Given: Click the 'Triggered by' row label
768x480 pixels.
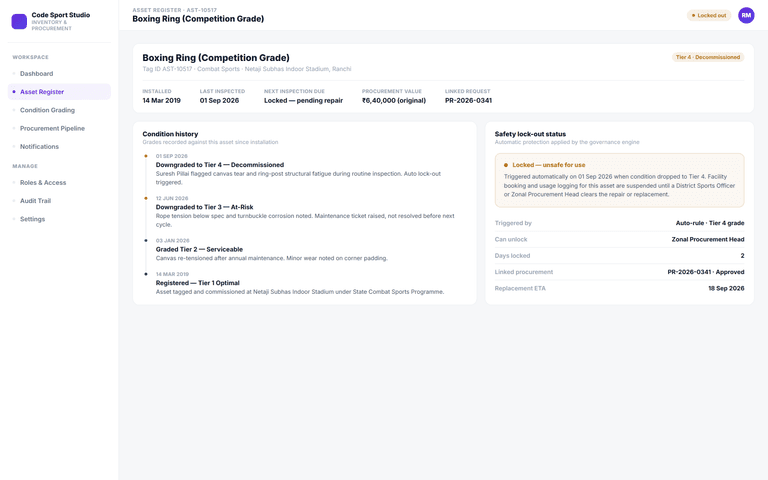Looking at the screenshot, I should (x=513, y=223).
